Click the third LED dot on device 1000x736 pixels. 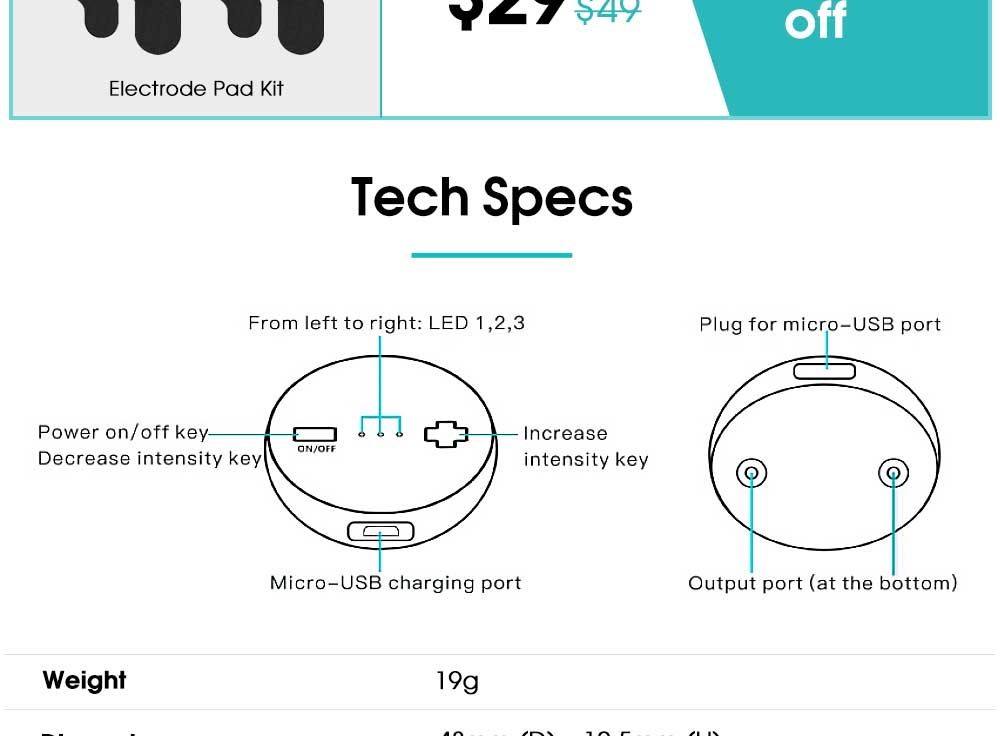click(x=400, y=434)
